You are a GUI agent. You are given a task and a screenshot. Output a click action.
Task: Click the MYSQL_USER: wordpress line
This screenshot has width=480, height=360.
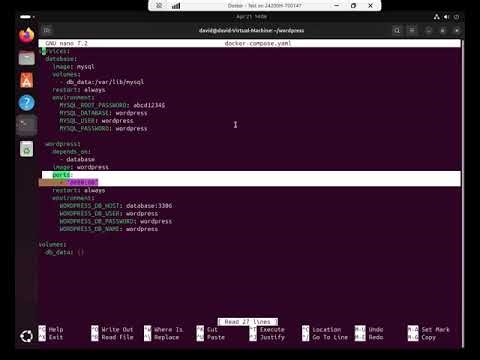coord(96,121)
